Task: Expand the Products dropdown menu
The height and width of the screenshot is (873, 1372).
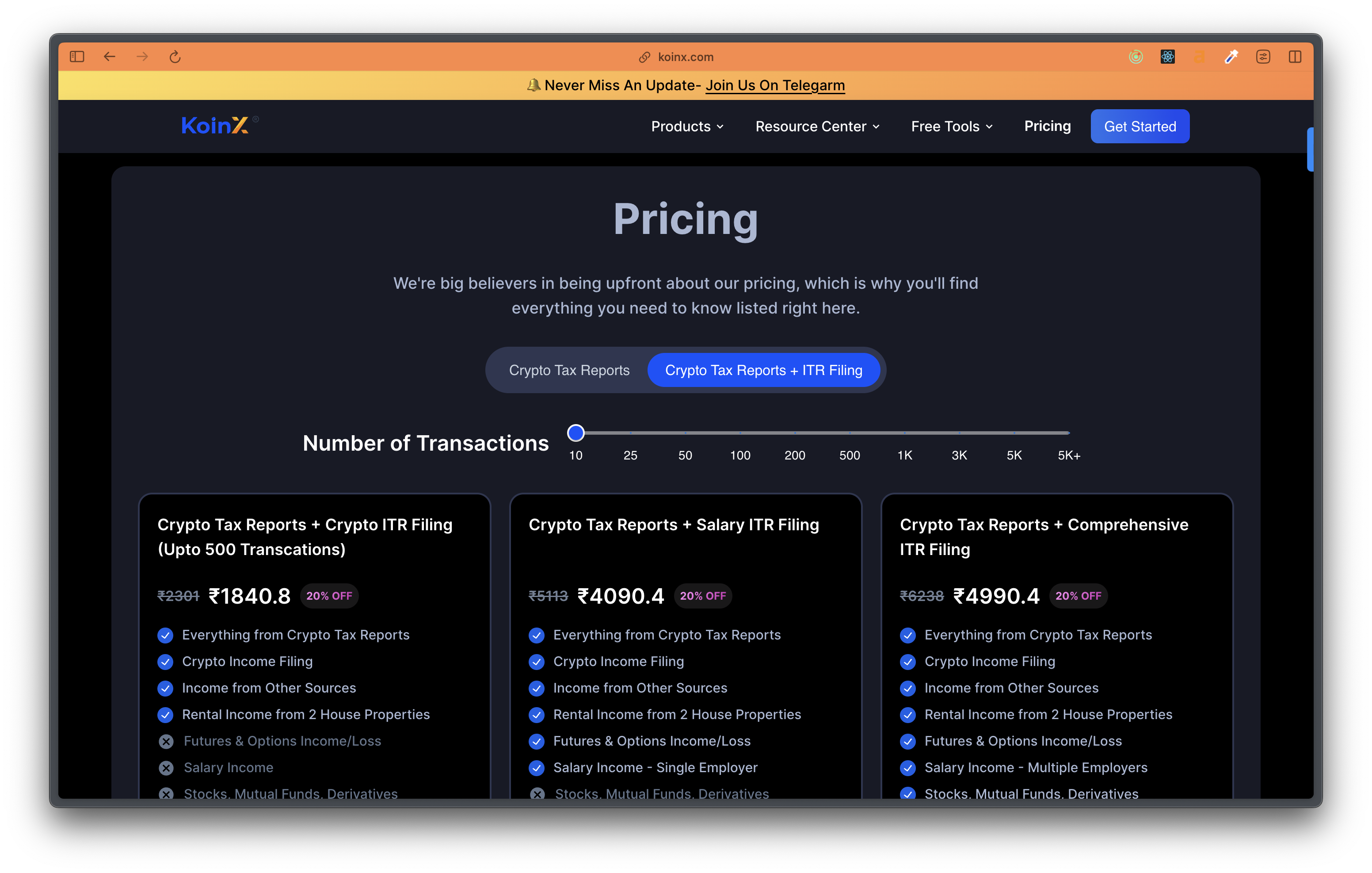Action: [x=687, y=126]
